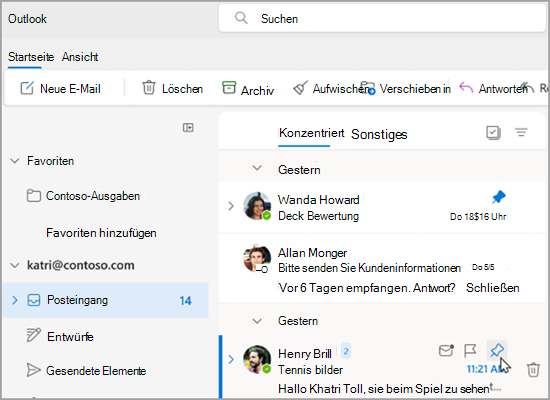550x400 pixels.
Task: Switch to the Sonstiges inbox tab
Action: tap(379, 134)
